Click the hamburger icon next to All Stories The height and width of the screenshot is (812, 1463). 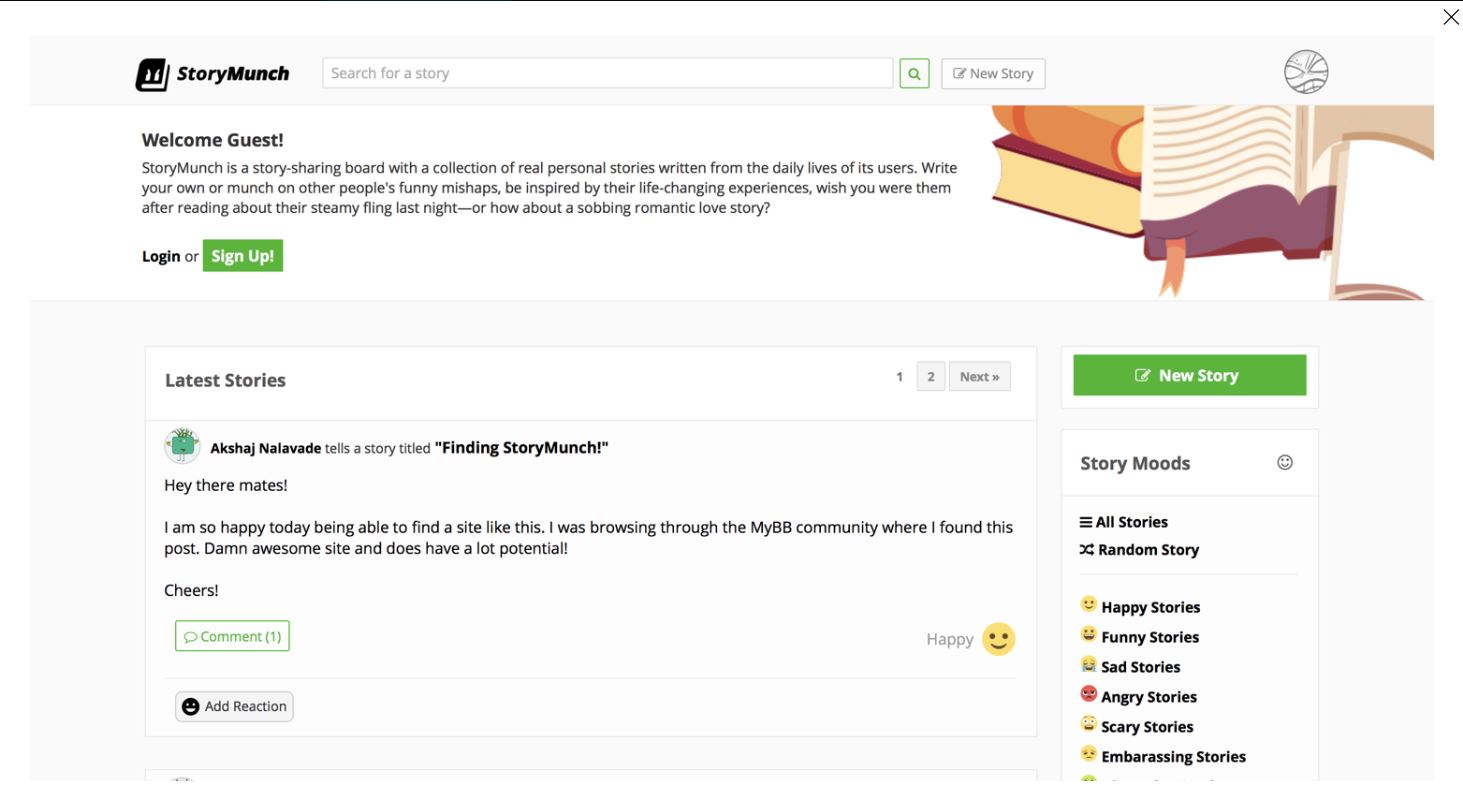(x=1087, y=521)
